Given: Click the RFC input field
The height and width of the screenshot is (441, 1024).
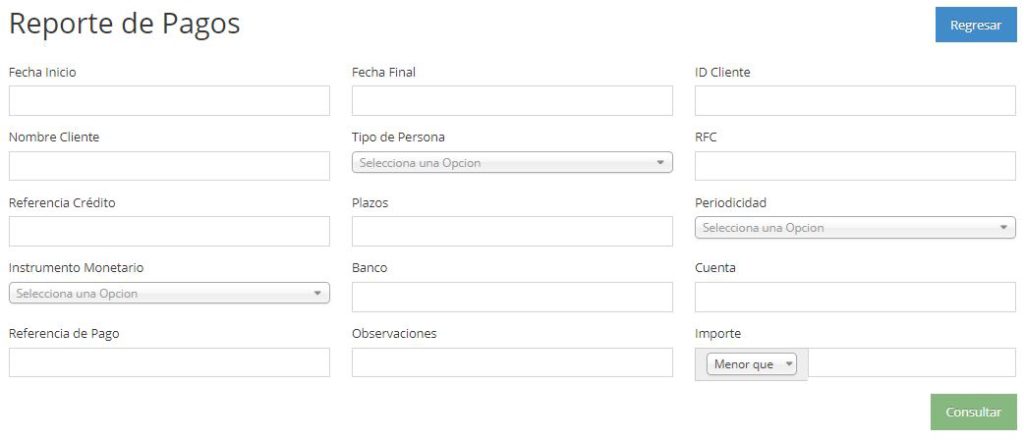Looking at the screenshot, I should click(x=855, y=166).
